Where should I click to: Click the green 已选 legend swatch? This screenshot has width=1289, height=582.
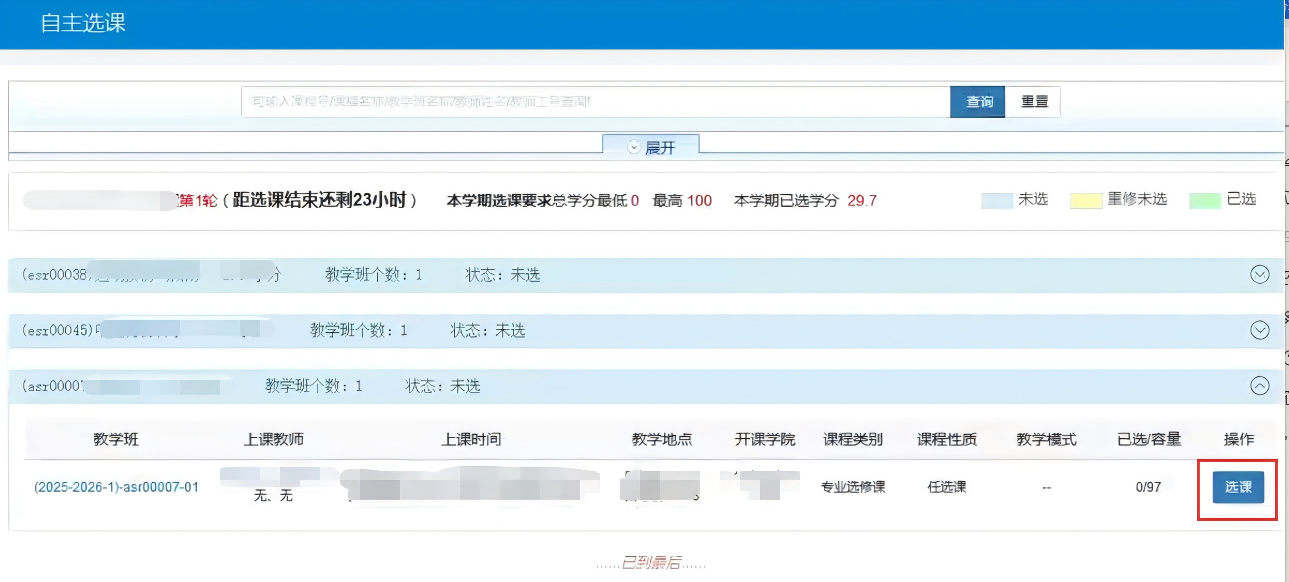point(1205,200)
